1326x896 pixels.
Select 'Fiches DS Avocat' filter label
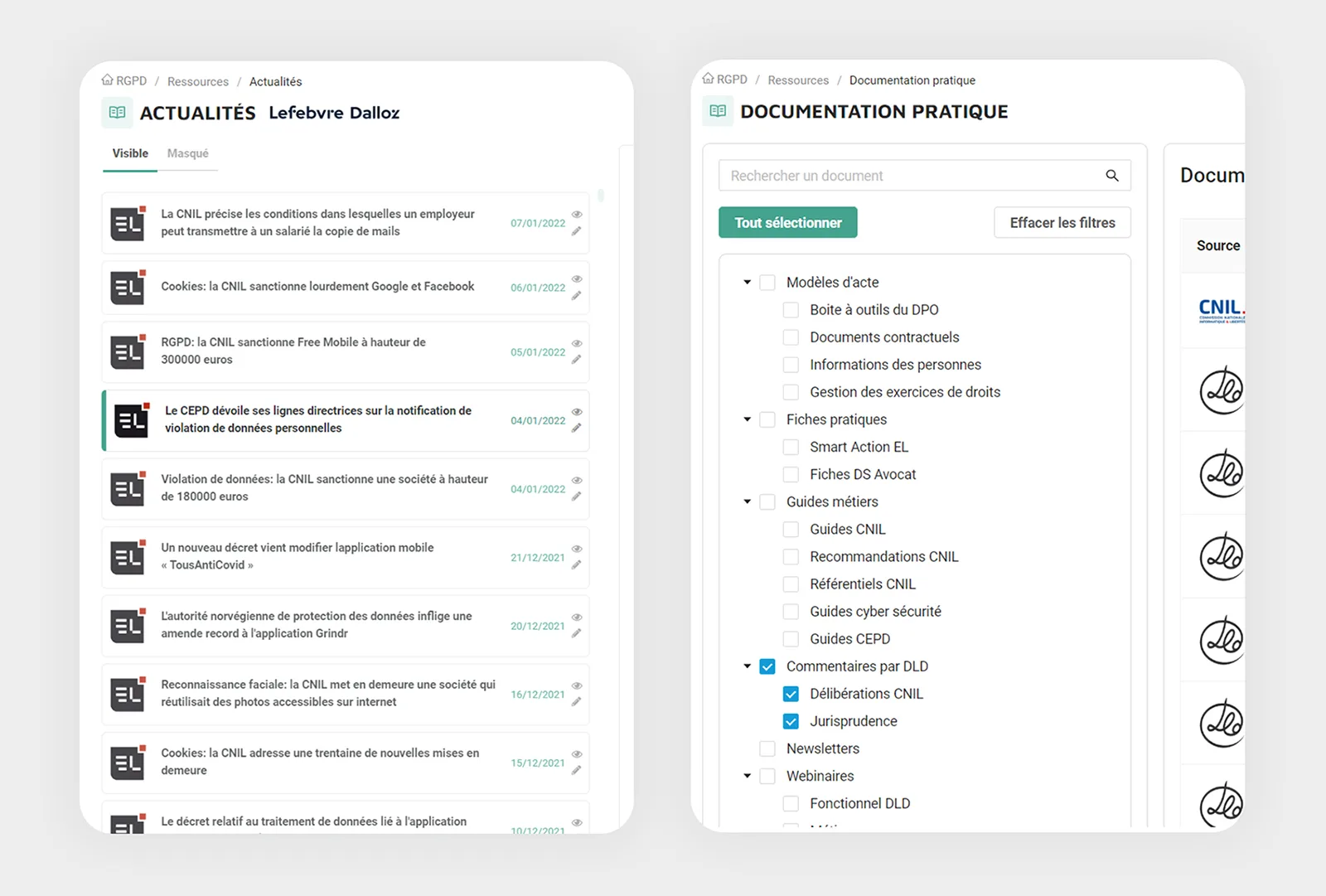point(863,474)
